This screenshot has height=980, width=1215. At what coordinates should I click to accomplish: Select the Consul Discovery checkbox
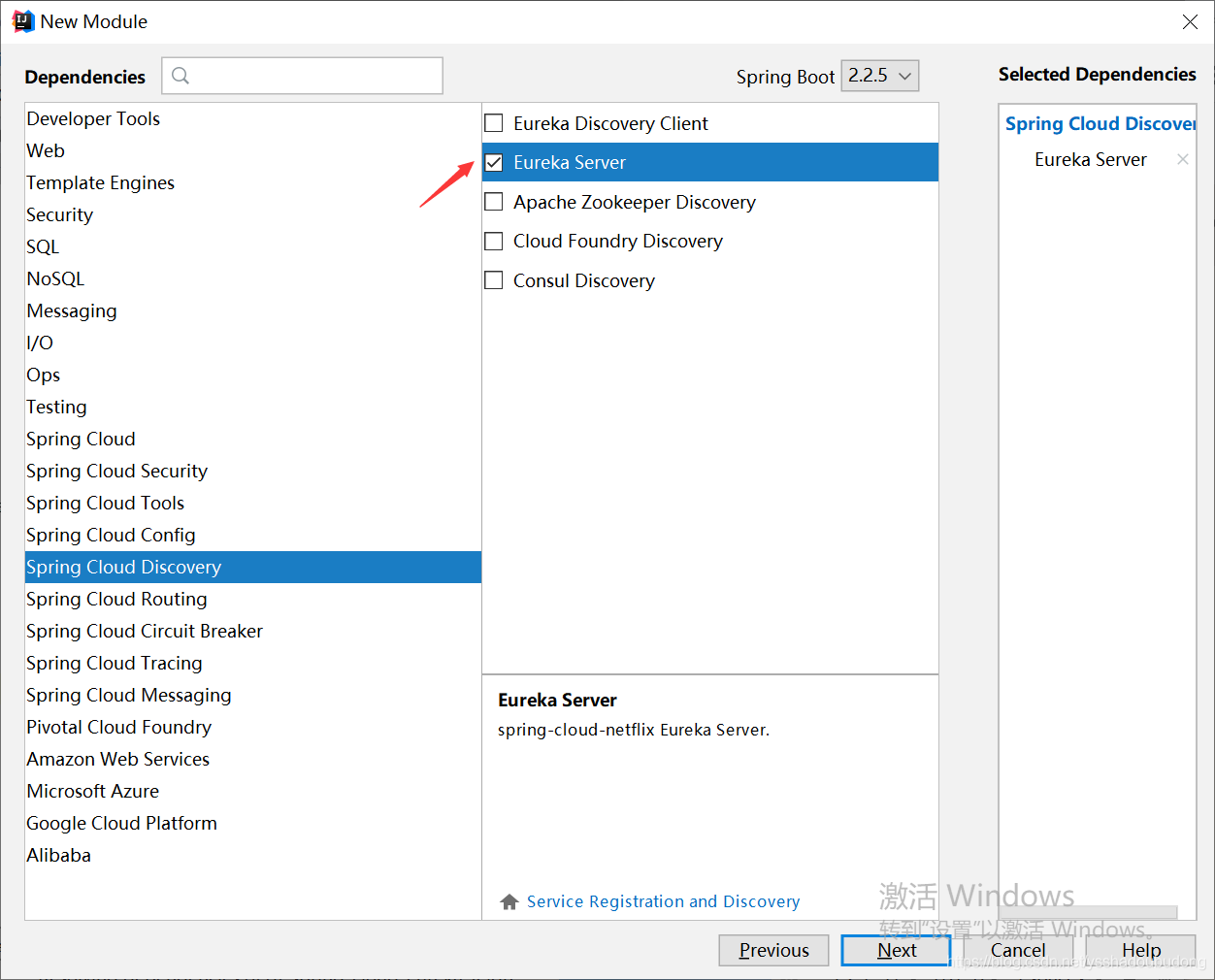pos(494,280)
